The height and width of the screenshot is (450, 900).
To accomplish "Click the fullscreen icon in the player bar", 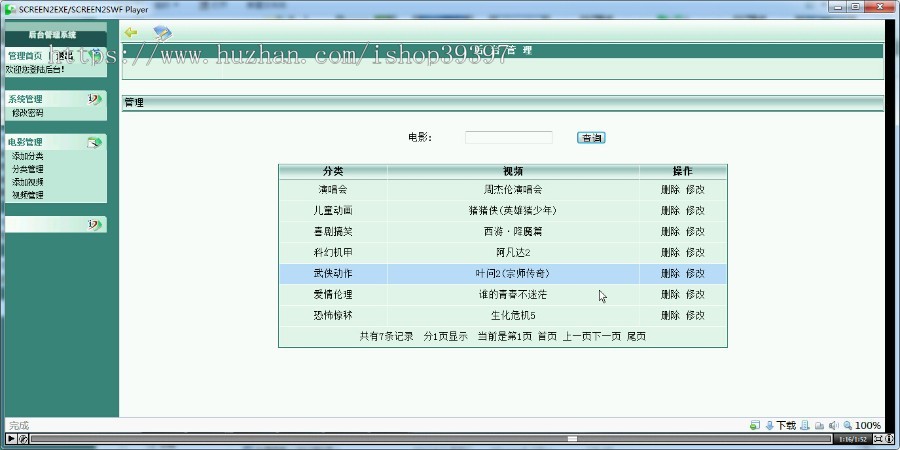I will pos(878,439).
